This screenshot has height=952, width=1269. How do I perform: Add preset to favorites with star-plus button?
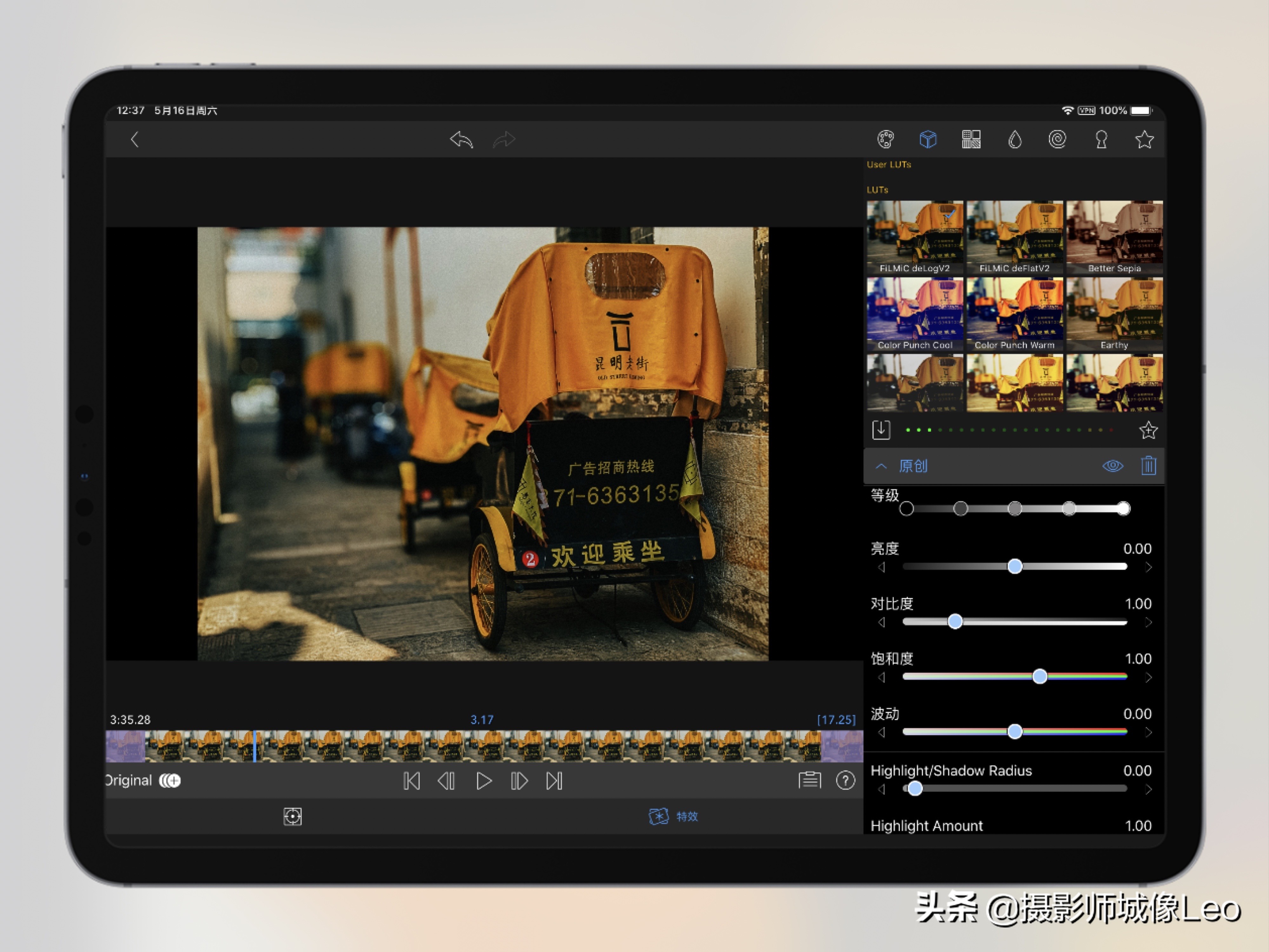pyautogui.click(x=1148, y=430)
